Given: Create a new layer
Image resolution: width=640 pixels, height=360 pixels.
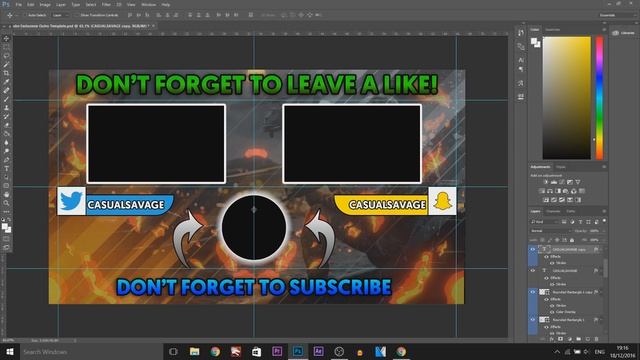Looking at the screenshot, I should tap(587, 339).
